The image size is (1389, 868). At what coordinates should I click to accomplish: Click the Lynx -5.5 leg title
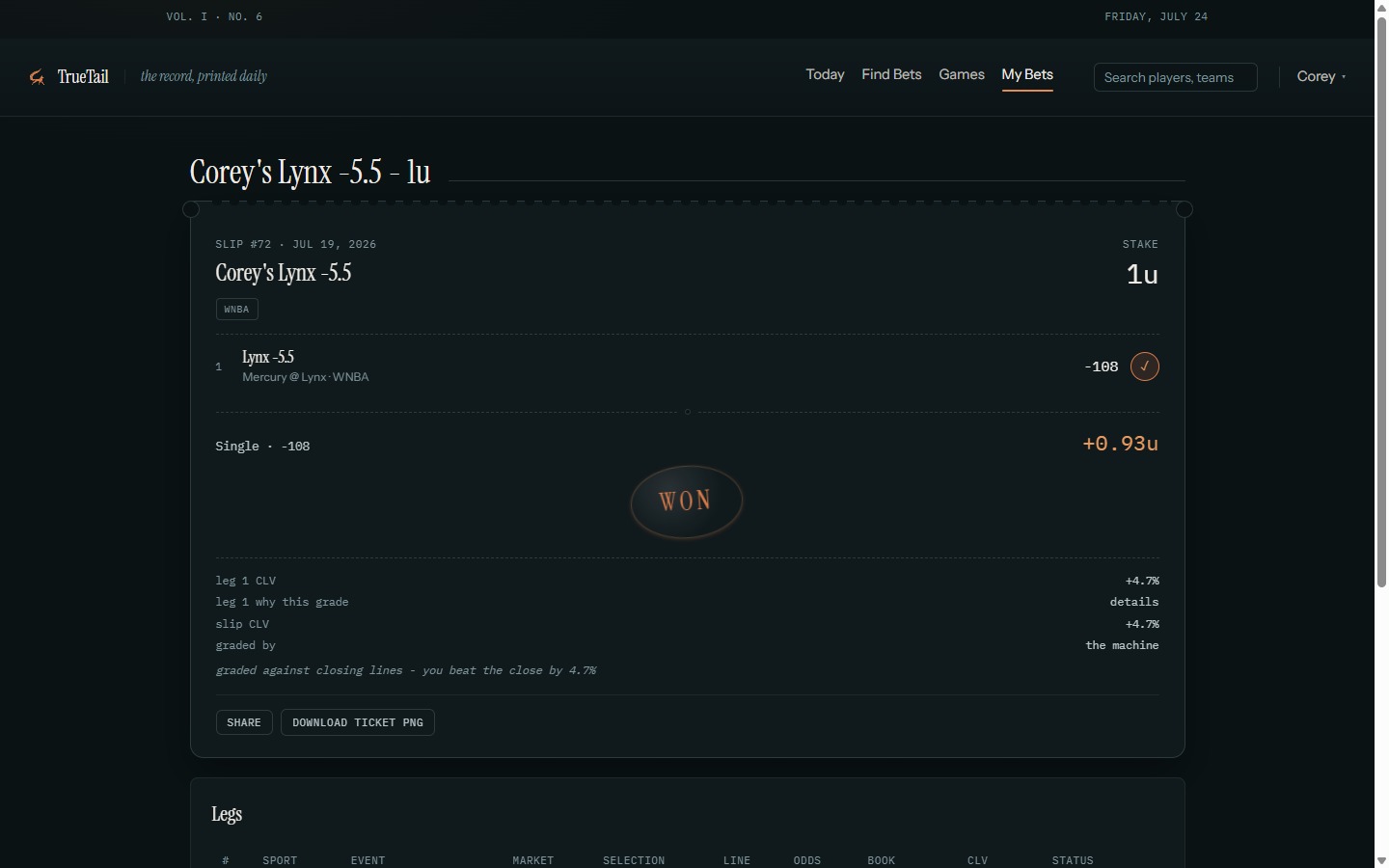[x=268, y=357]
